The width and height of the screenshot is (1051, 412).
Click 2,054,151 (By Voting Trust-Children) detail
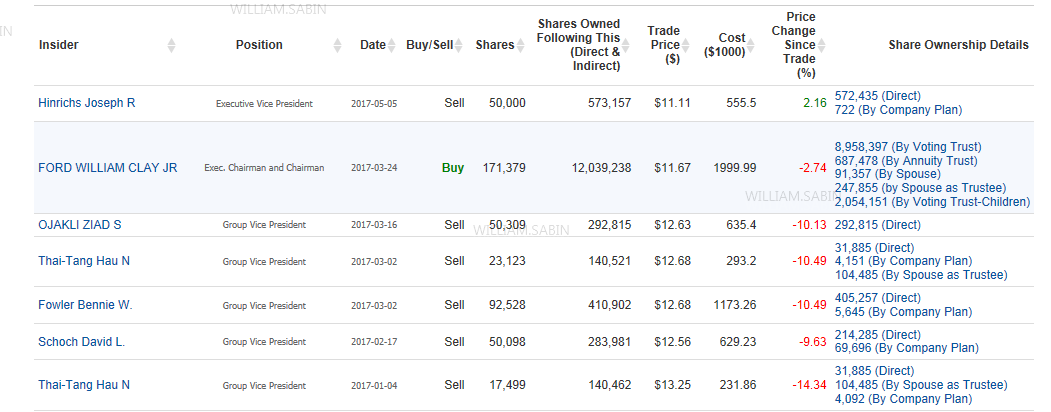pyautogui.click(x=932, y=202)
